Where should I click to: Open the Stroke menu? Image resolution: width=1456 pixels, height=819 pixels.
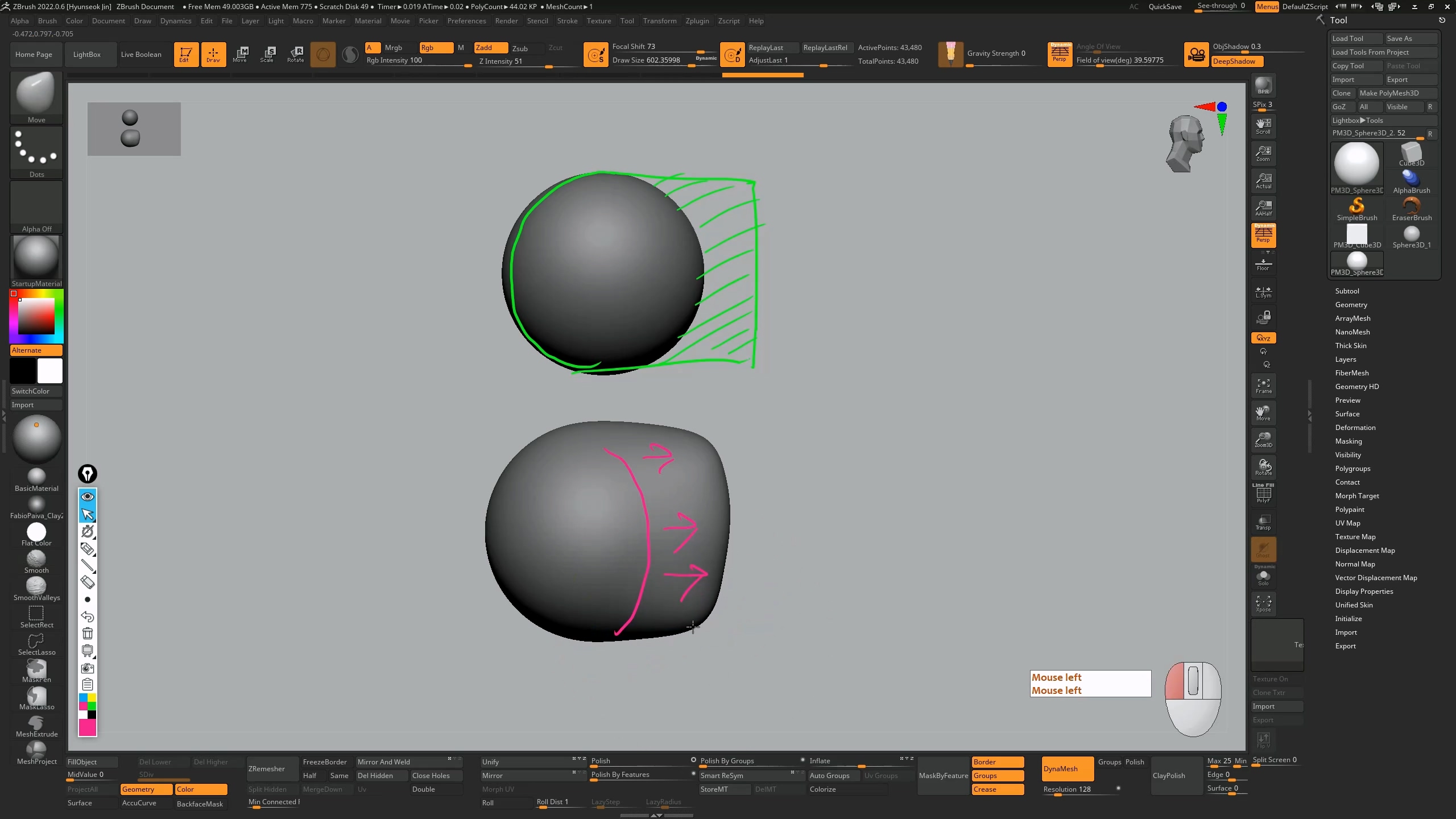[x=566, y=21]
